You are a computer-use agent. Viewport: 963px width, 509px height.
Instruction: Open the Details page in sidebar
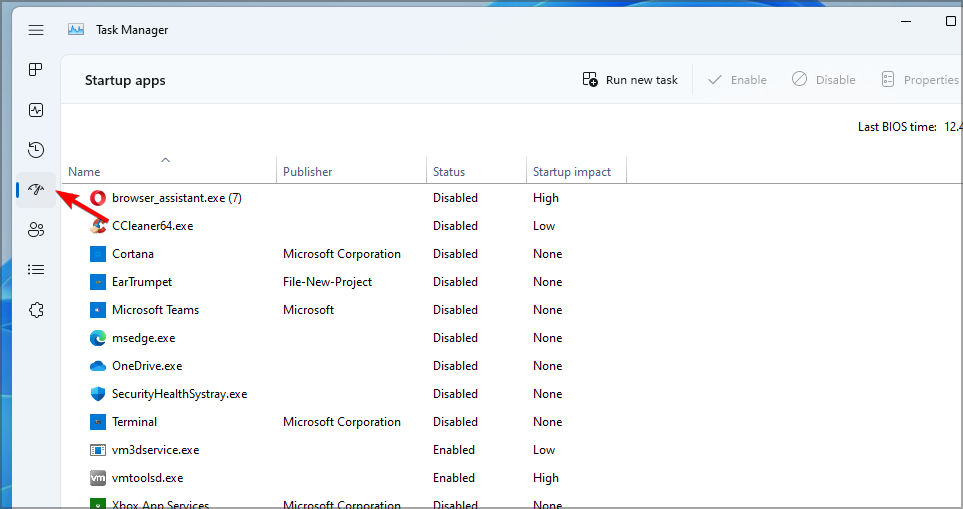click(x=36, y=270)
